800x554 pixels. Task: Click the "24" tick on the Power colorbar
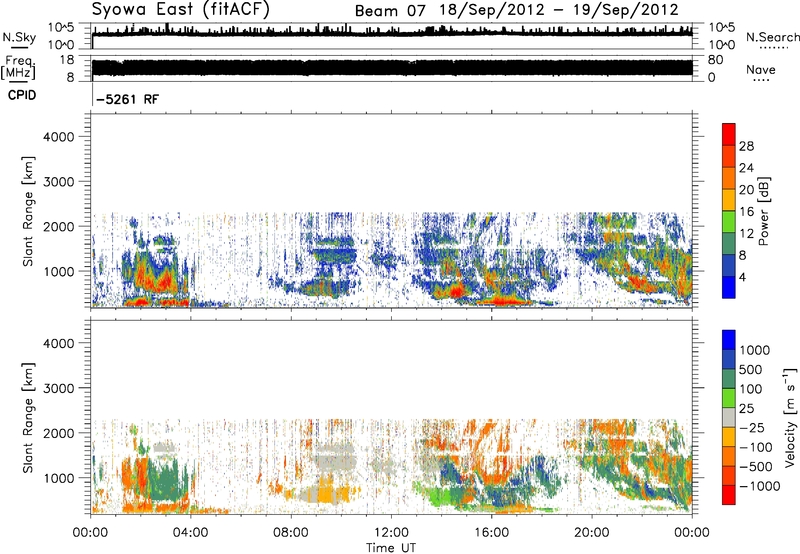[x=746, y=168]
